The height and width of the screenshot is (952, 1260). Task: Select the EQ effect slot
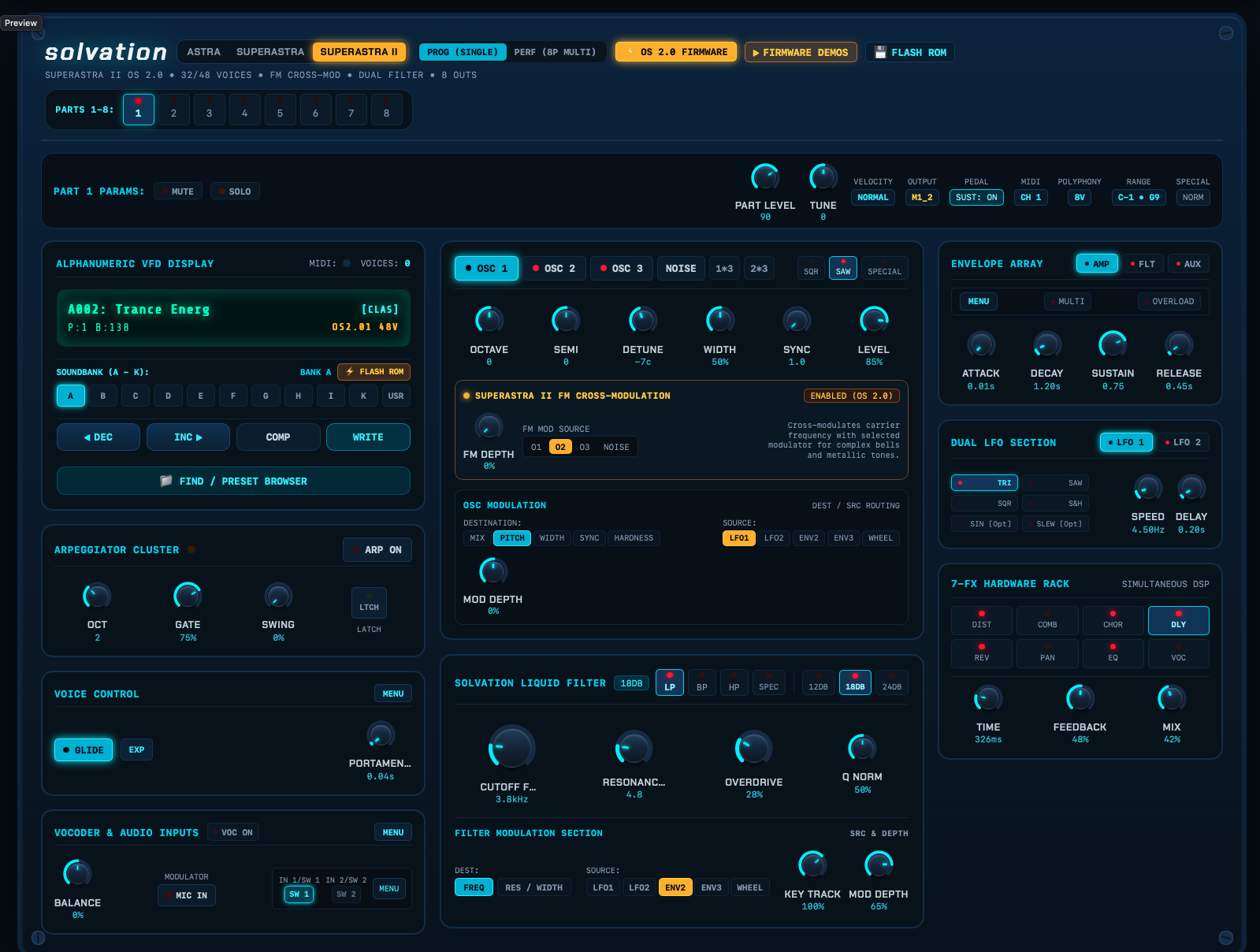[1113, 653]
